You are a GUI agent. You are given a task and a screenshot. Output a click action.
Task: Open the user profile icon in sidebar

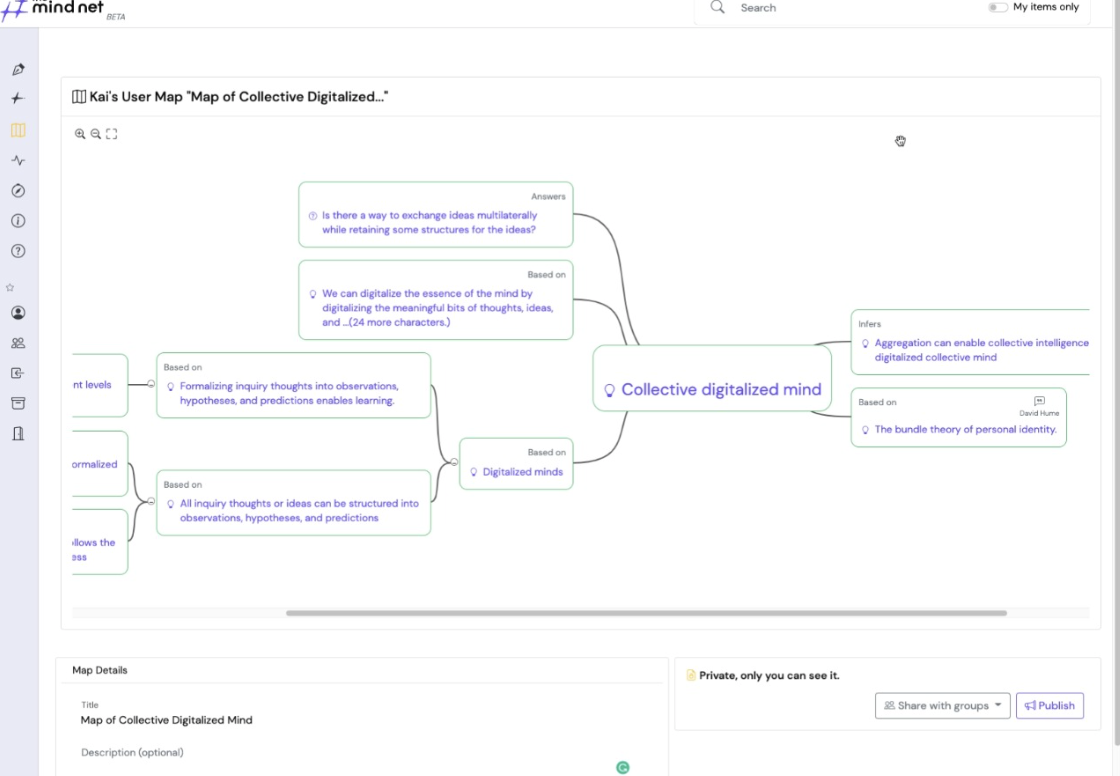19,313
